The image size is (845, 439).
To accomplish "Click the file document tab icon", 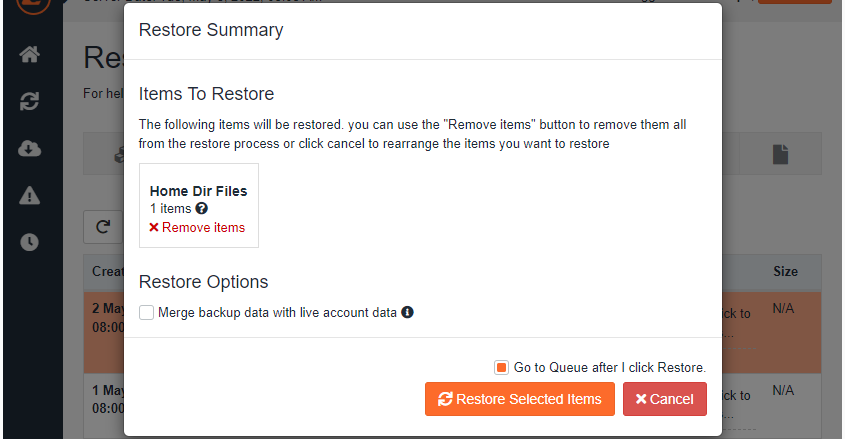I will point(780,155).
